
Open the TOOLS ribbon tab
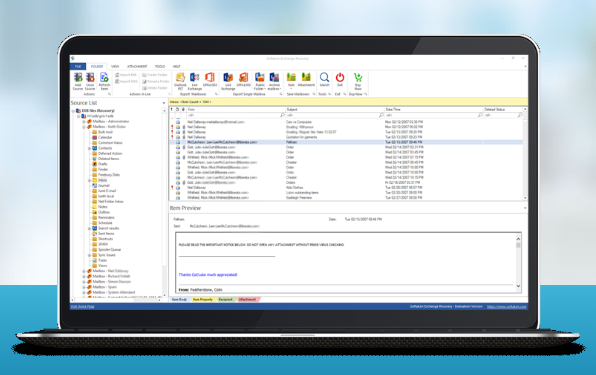click(160, 66)
